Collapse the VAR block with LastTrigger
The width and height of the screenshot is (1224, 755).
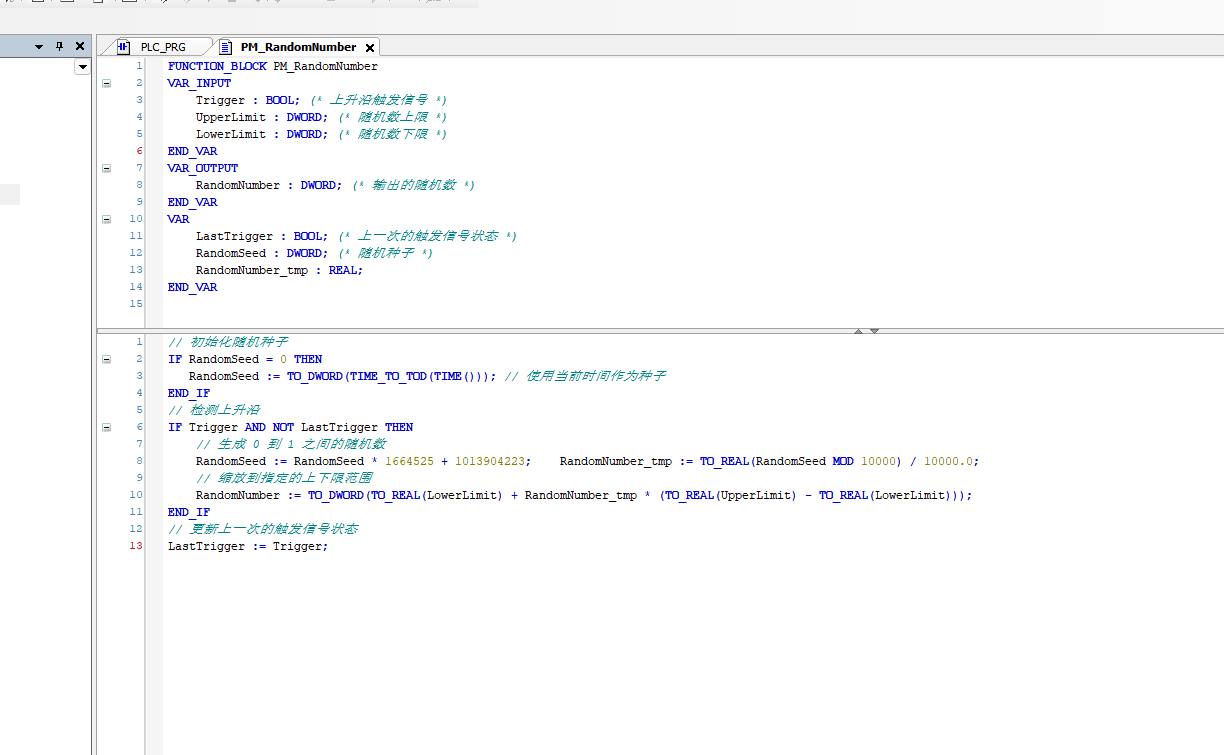pyautogui.click(x=106, y=219)
